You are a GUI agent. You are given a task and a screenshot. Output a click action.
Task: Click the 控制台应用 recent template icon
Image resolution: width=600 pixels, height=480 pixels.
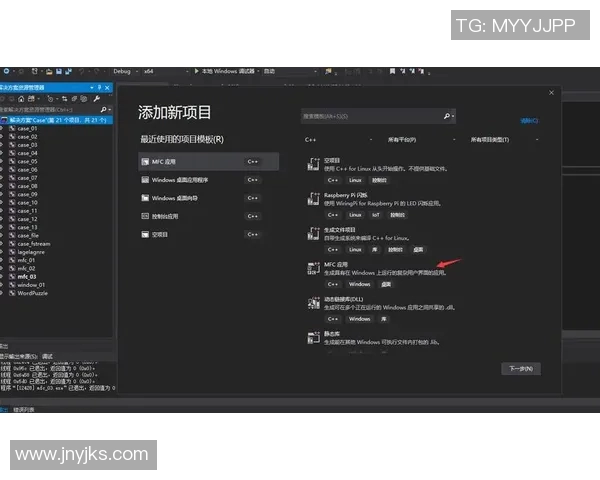[x=145, y=216]
